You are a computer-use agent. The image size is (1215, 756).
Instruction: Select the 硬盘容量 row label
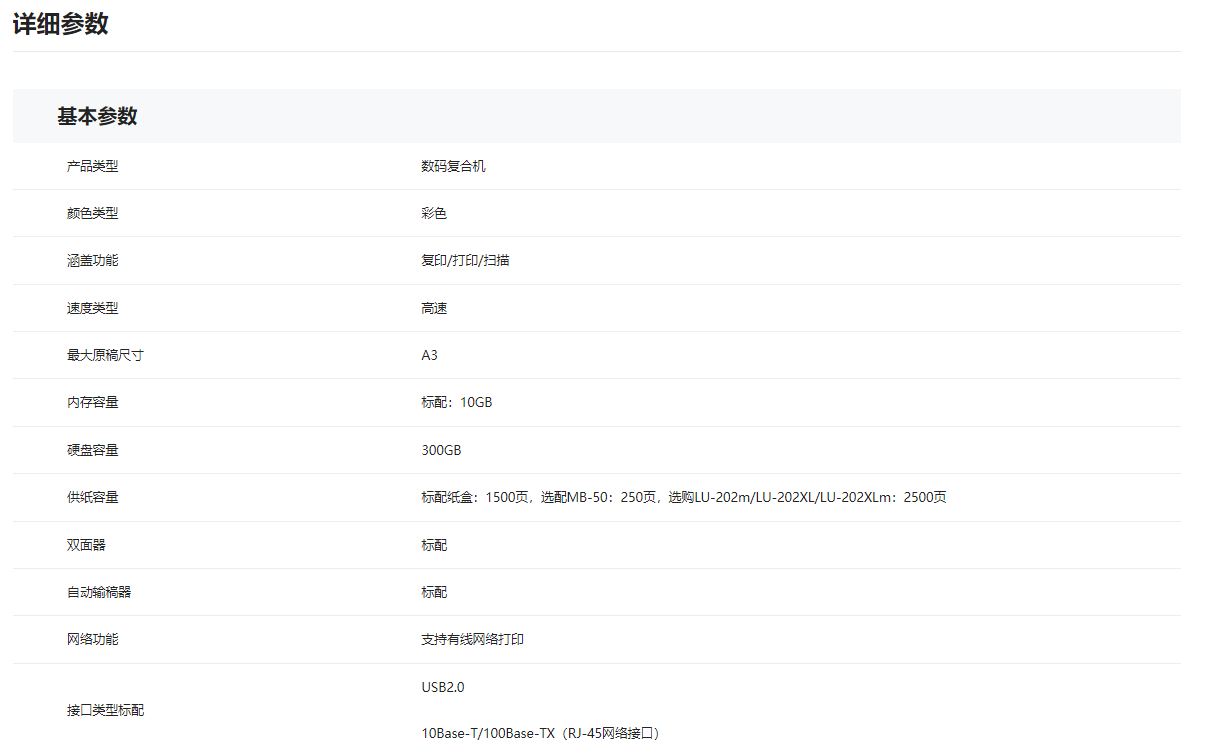click(92, 450)
